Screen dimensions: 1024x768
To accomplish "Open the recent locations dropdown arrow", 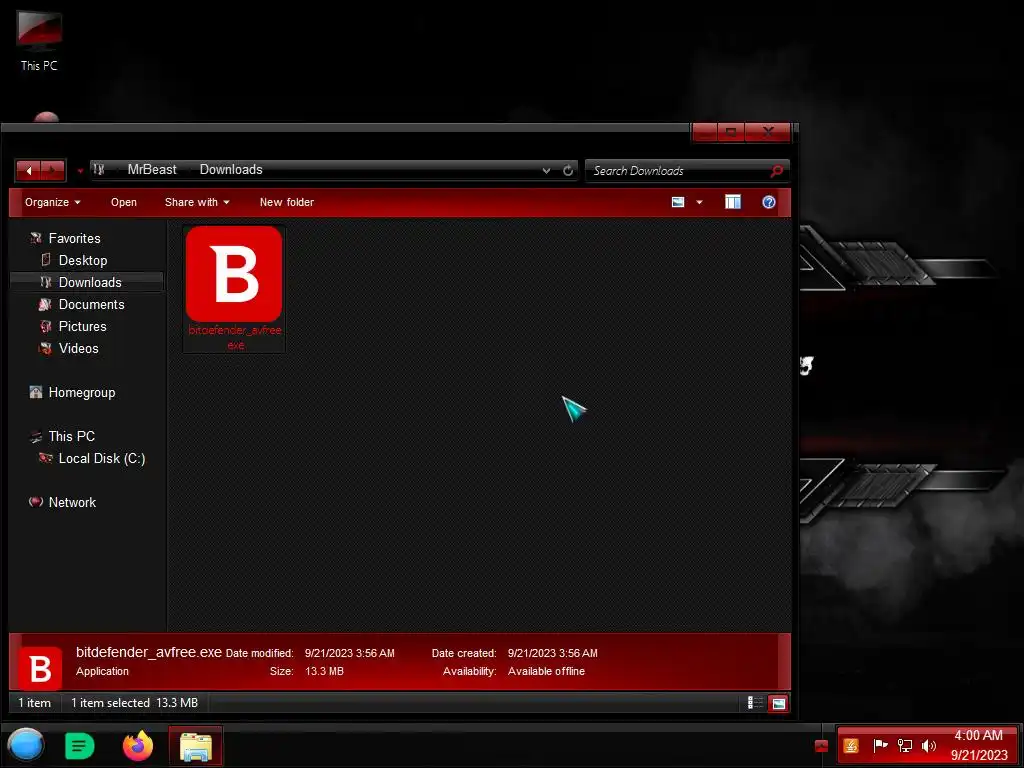I will tap(80, 171).
